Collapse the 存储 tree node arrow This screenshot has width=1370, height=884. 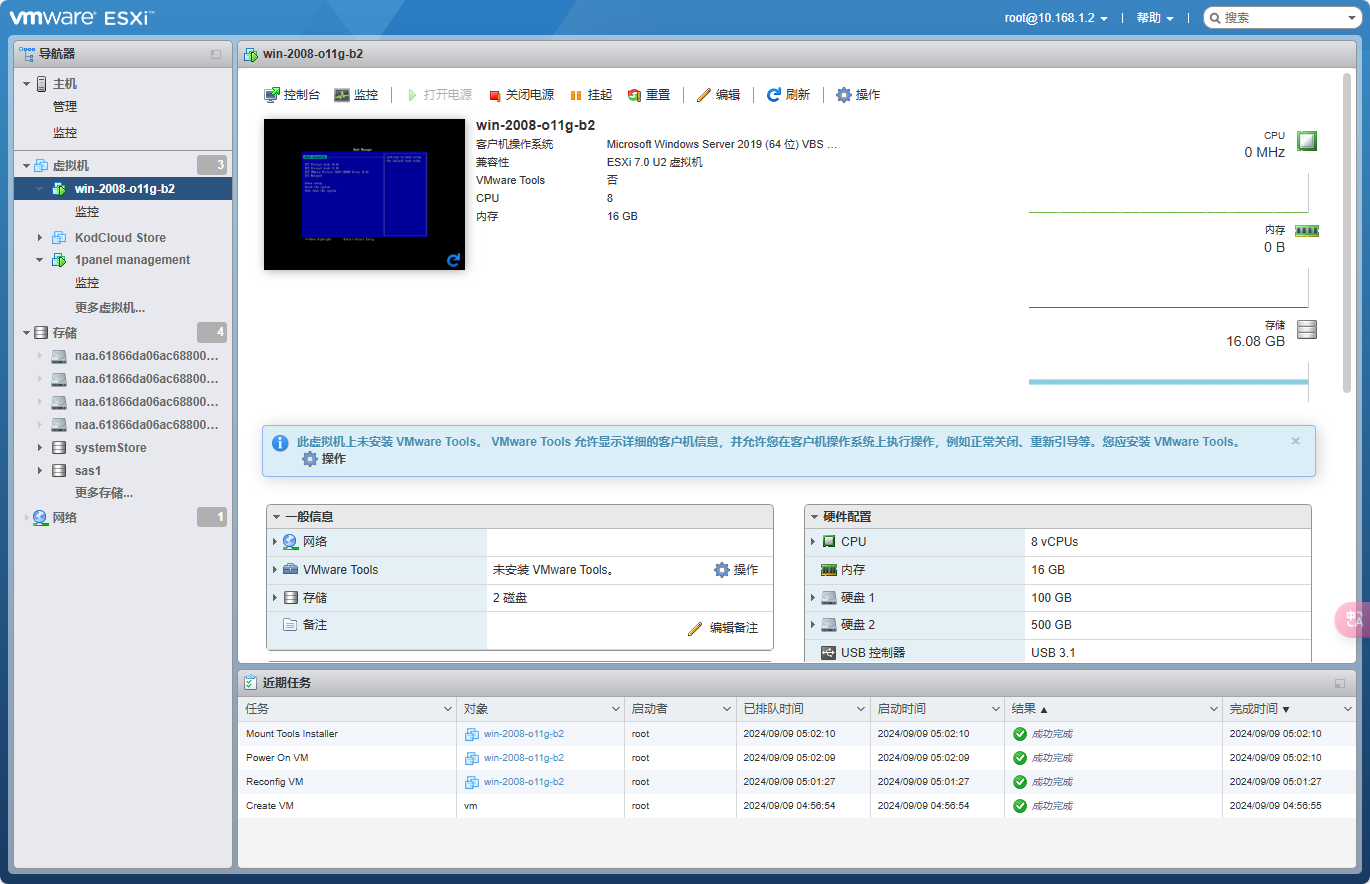pyautogui.click(x=27, y=332)
